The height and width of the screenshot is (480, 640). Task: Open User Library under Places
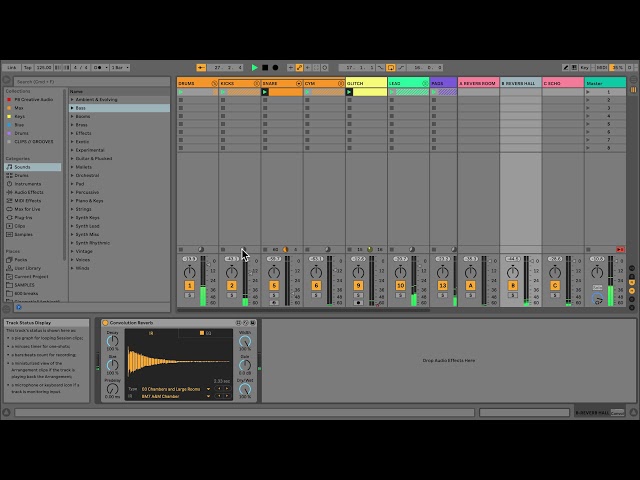pos(27,268)
